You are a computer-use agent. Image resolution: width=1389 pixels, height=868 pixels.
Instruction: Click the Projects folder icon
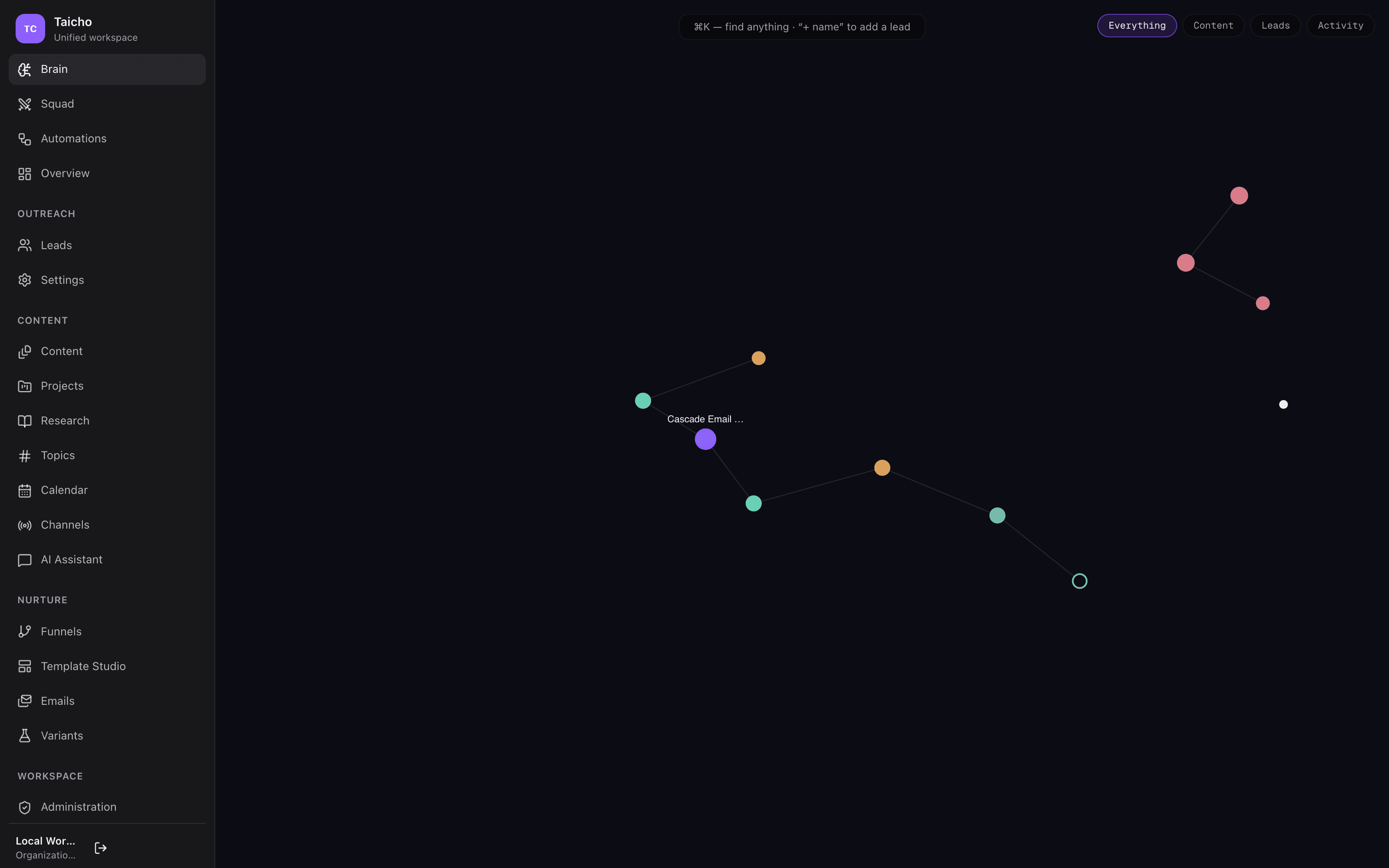click(x=25, y=386)
